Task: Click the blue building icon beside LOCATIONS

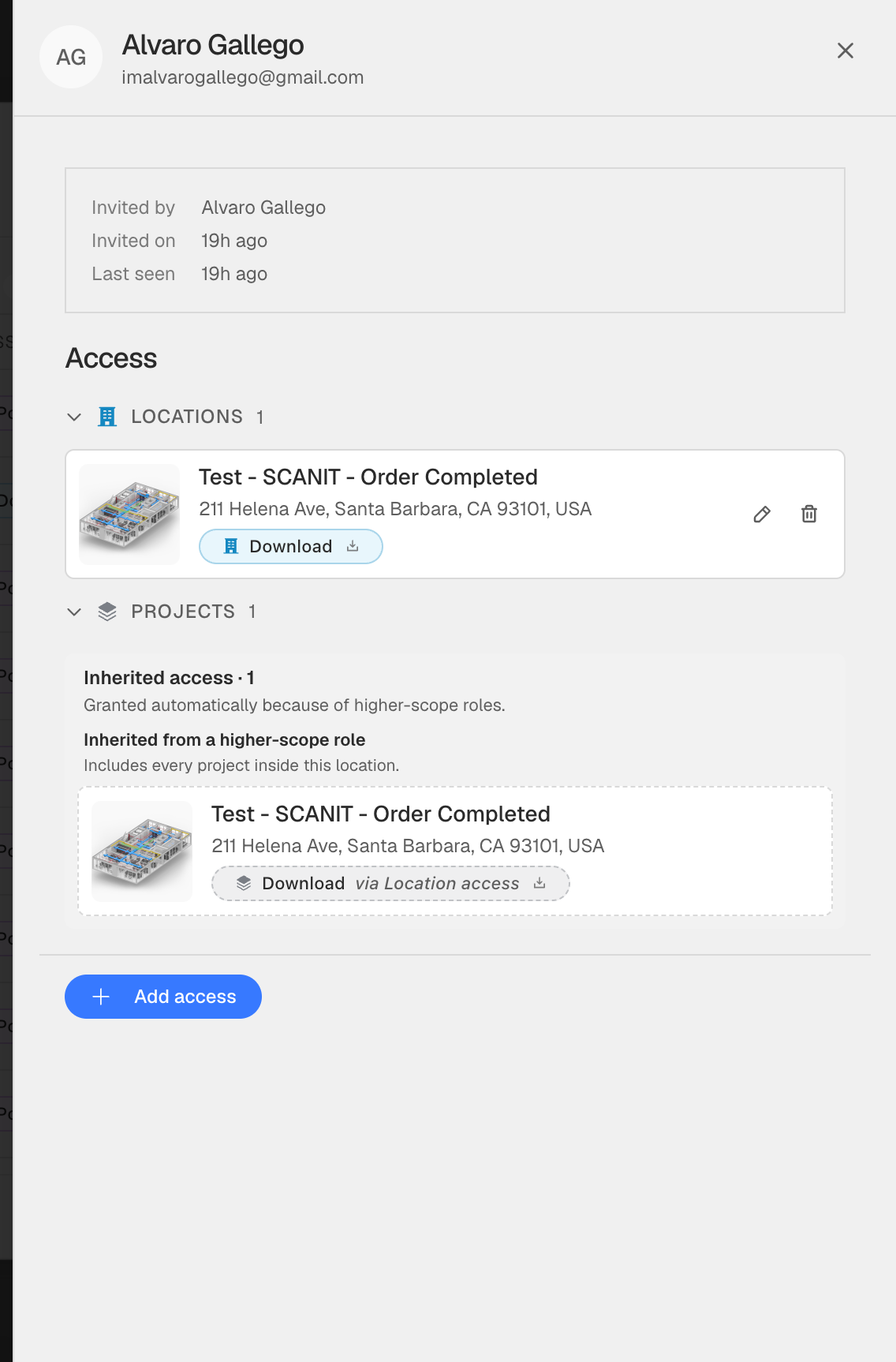Action: click(107, 417)
